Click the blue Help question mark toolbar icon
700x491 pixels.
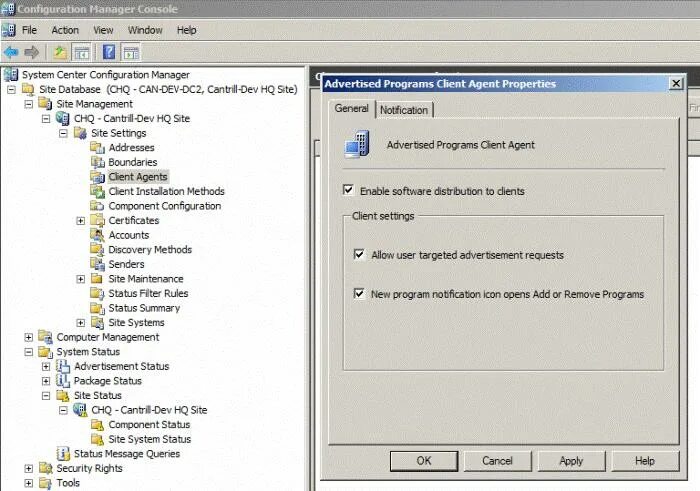tap(109, 52)
